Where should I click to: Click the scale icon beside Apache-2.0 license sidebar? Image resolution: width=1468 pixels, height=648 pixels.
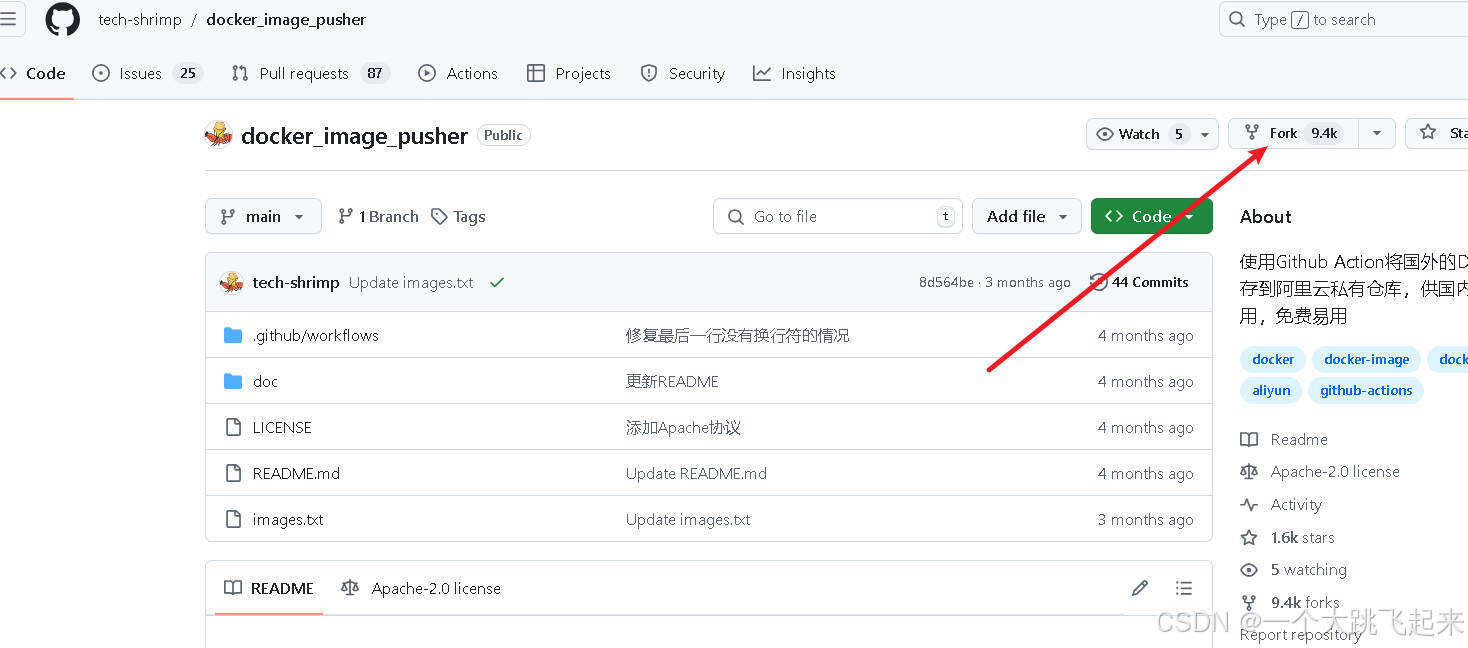click(x=1249, y=472)
